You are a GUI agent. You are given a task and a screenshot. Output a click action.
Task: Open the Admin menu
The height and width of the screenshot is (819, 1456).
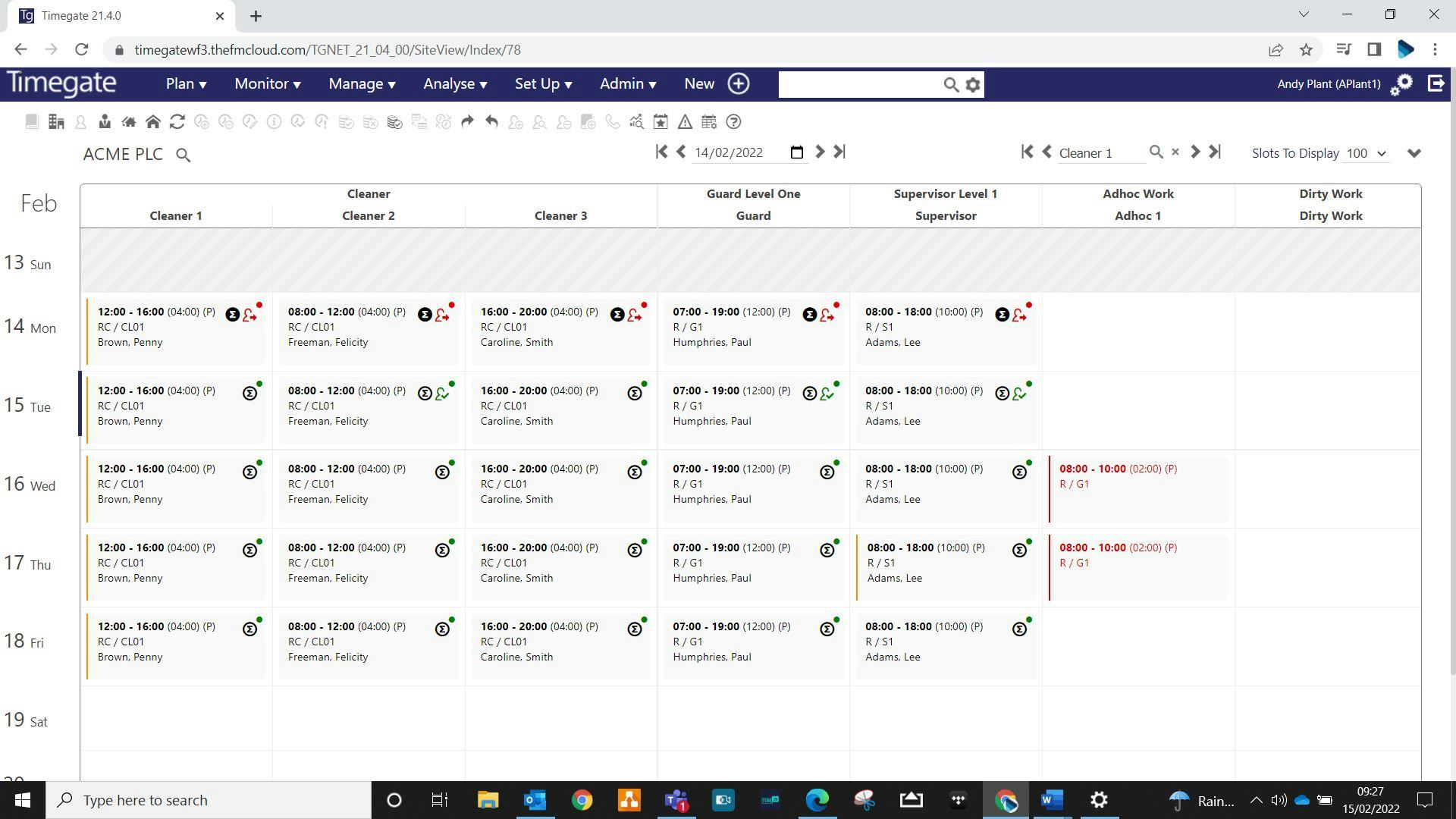627,84
